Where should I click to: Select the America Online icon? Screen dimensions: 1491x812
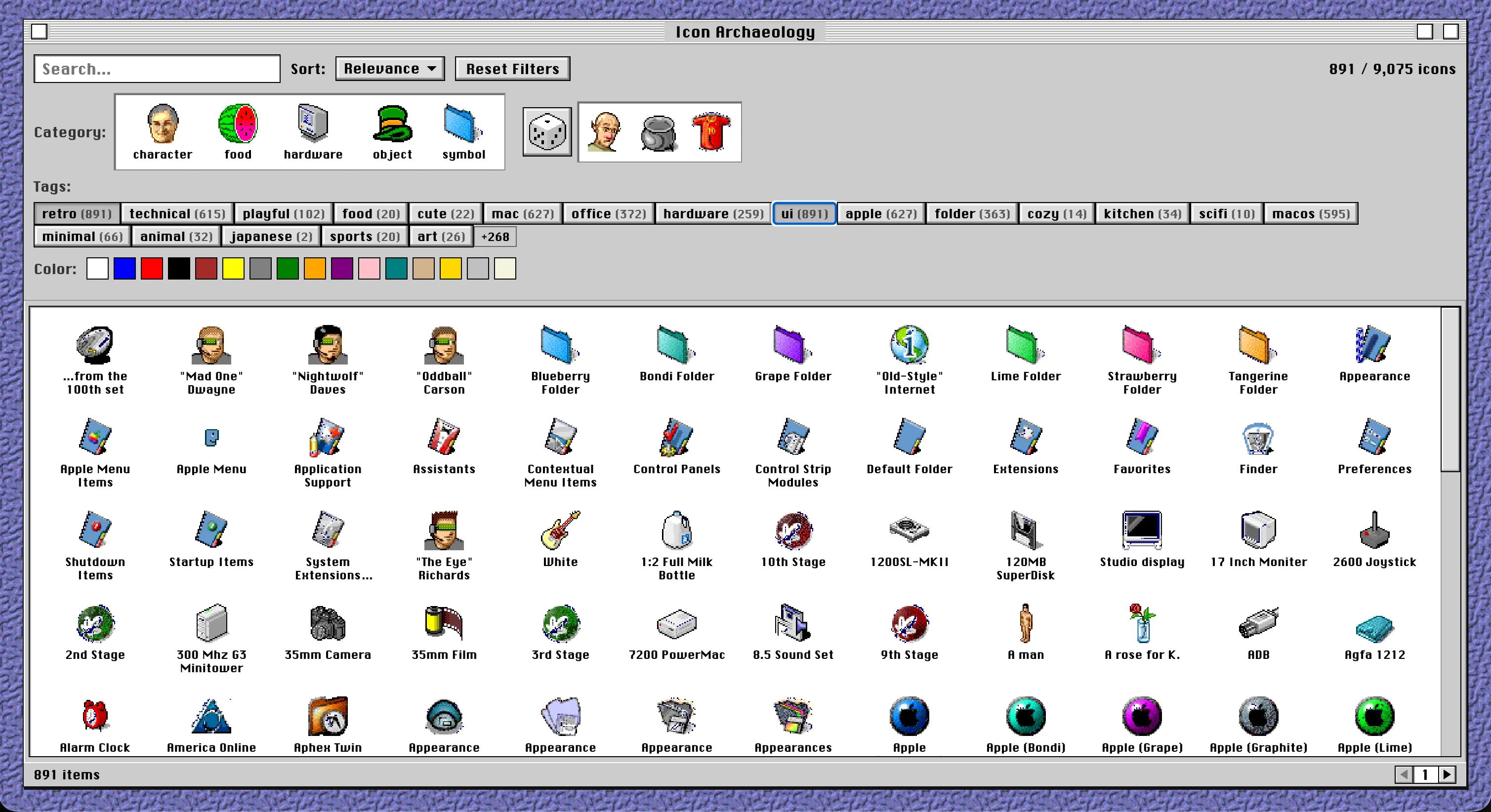211,716
